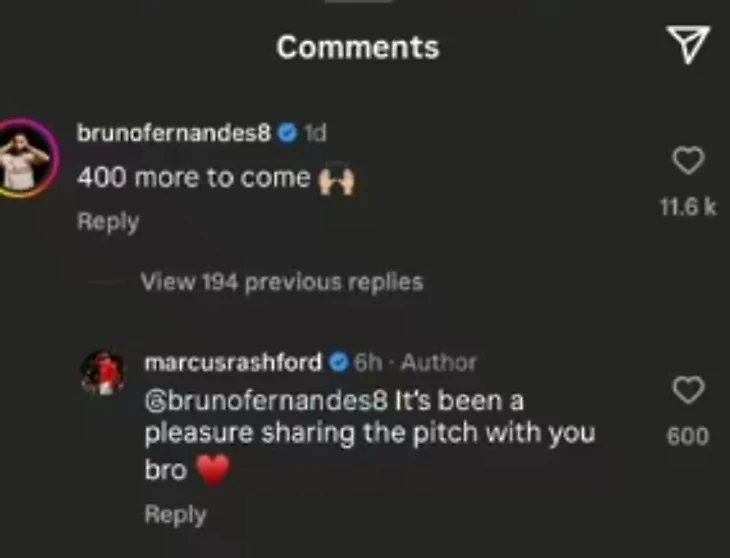Click the 1d timestamp on Bruno's comment
Screen dimensions: 730x558
point(315,133)
